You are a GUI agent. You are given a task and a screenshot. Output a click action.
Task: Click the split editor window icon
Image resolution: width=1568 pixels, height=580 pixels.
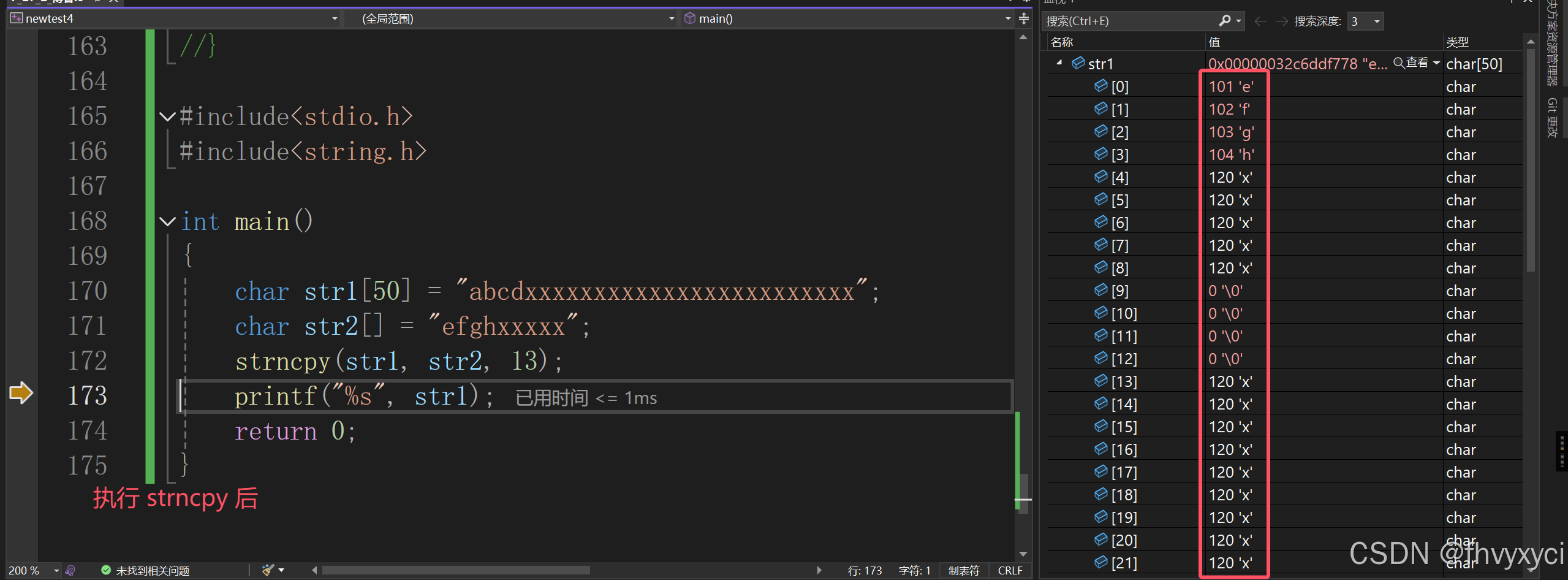tap(1024, 19)
